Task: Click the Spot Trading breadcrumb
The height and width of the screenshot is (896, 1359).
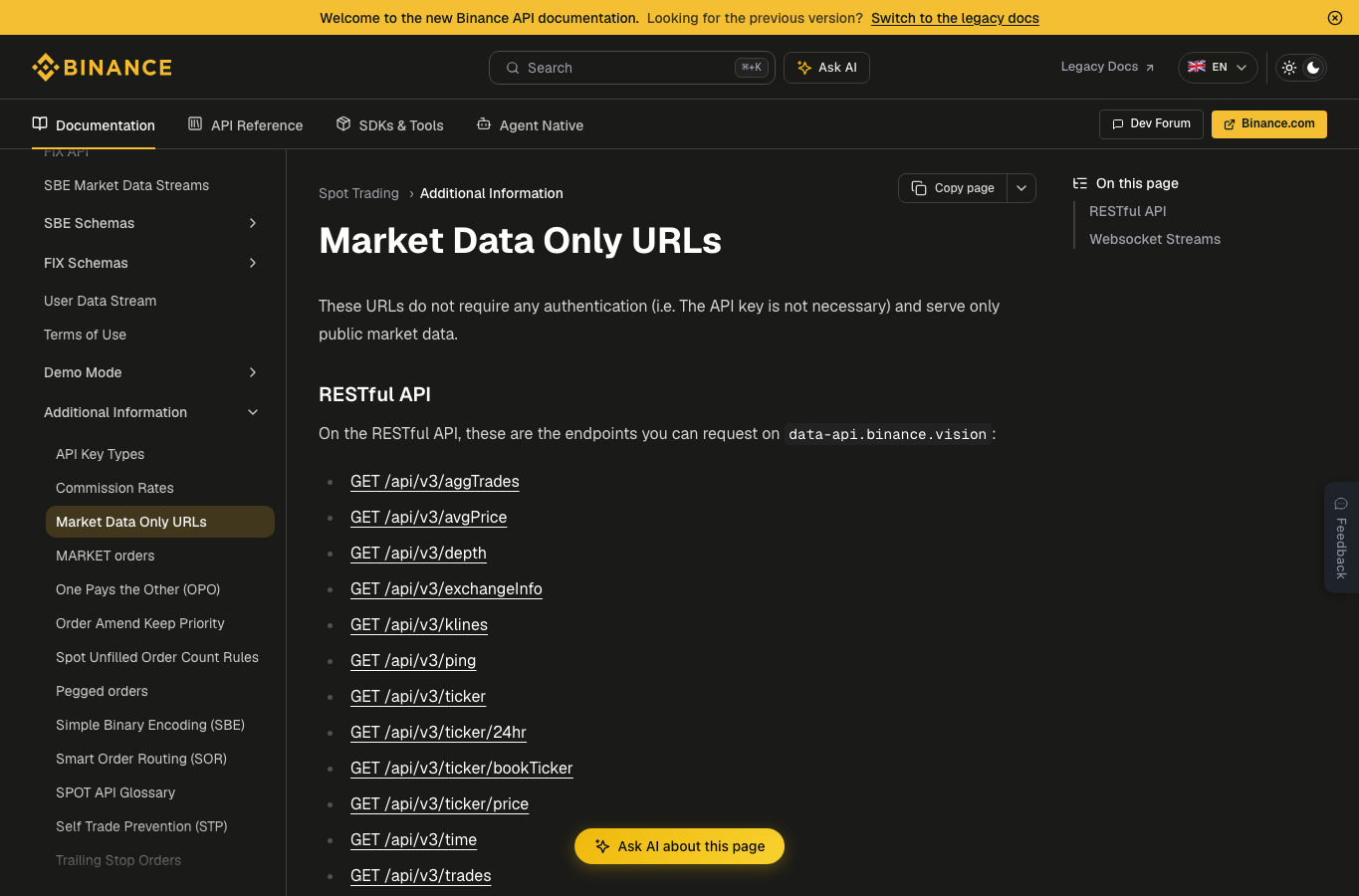Action: click(x=358, y=193)
